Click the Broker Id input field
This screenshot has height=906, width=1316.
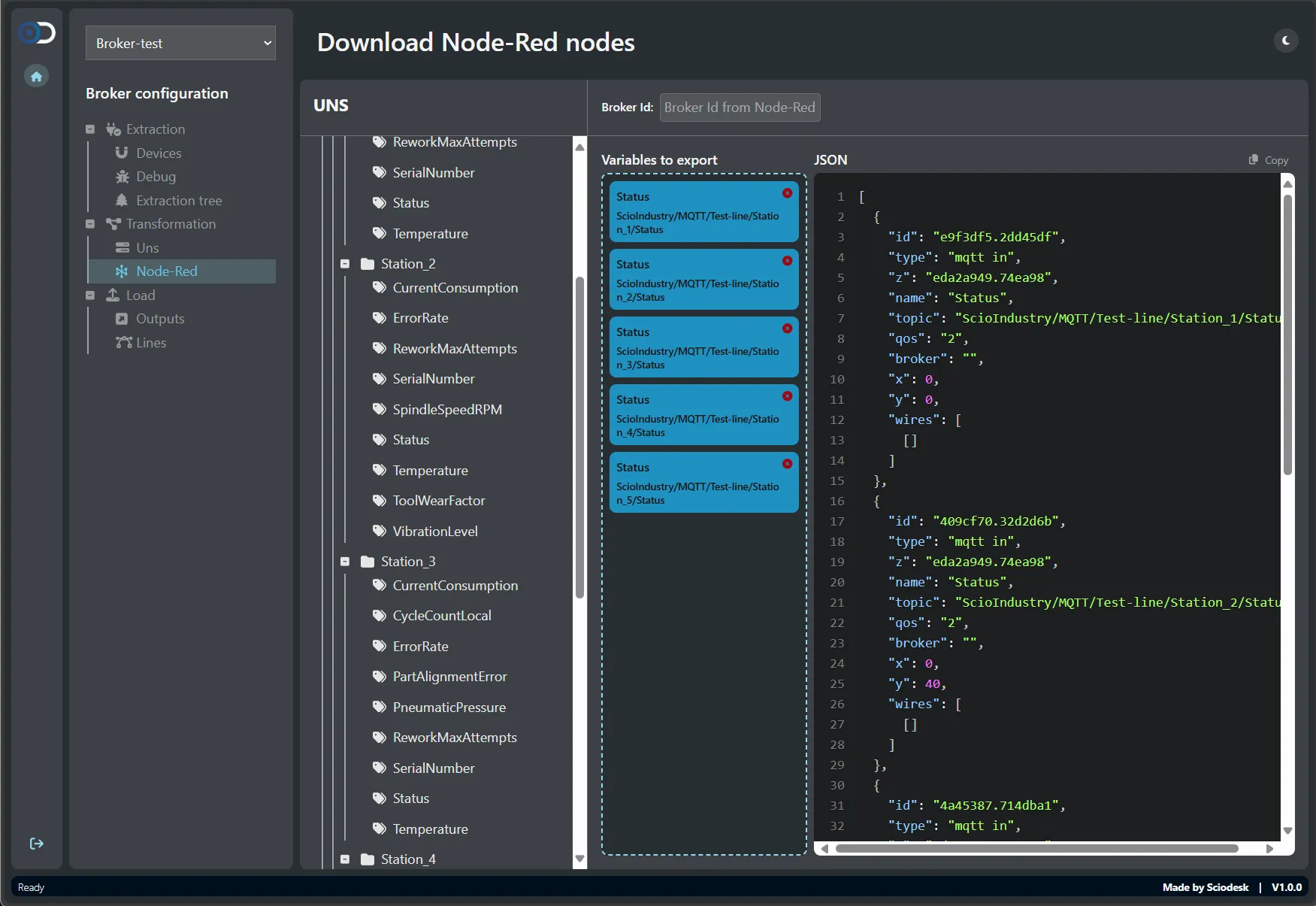[740, 108]
